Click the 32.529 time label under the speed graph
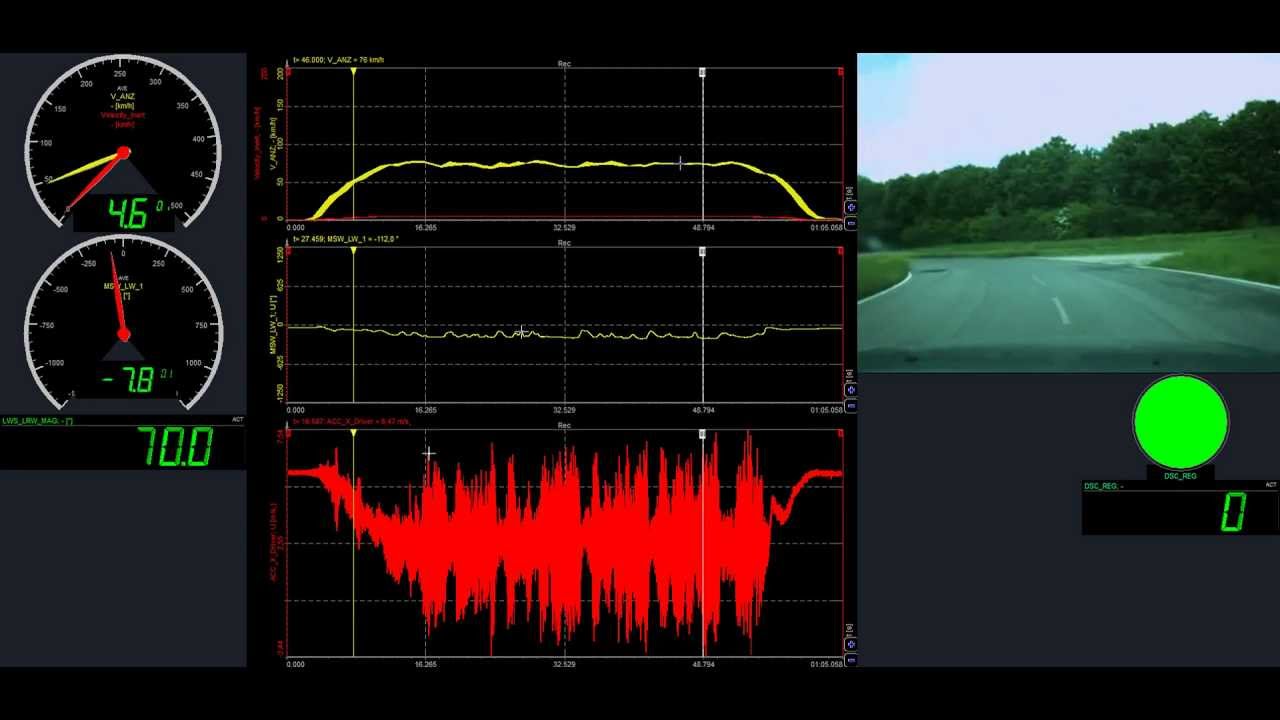 pyautogui.click(x=564, y=228)
